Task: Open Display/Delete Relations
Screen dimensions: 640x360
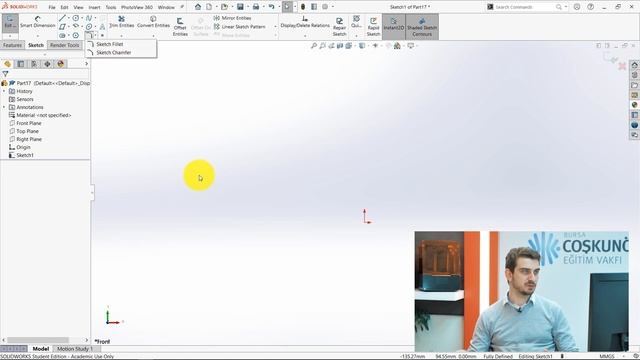Action: [x=305, y=22]
